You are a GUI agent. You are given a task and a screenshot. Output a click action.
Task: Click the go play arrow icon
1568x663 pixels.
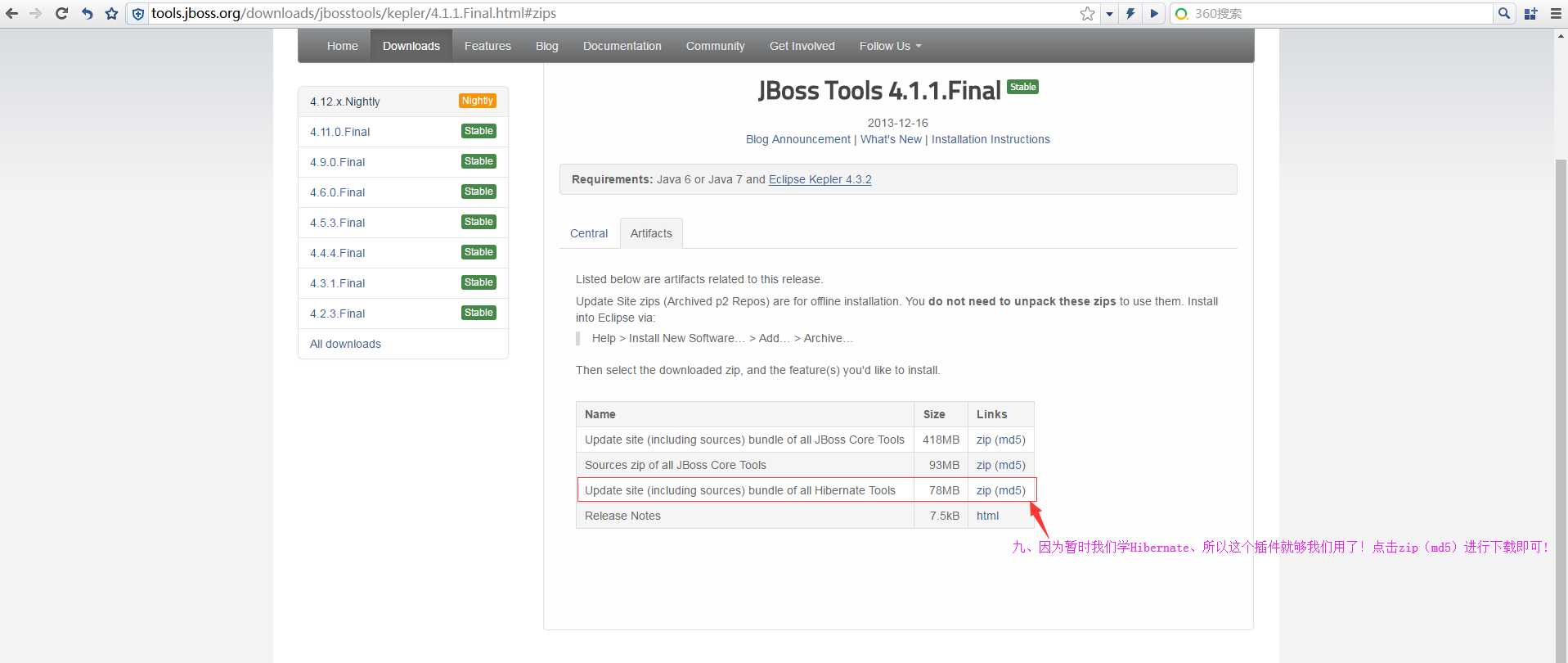1153,13
